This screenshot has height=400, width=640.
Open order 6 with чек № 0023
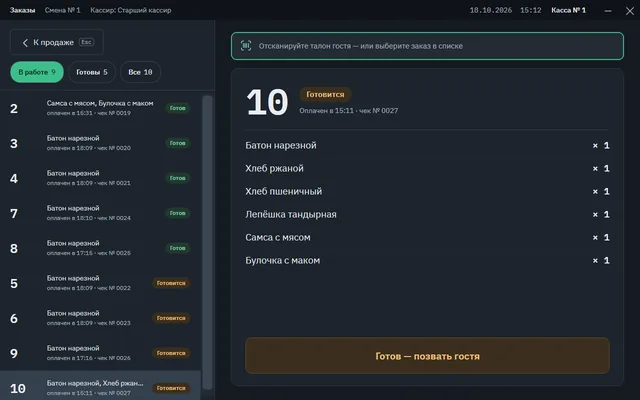pos(100,318)
